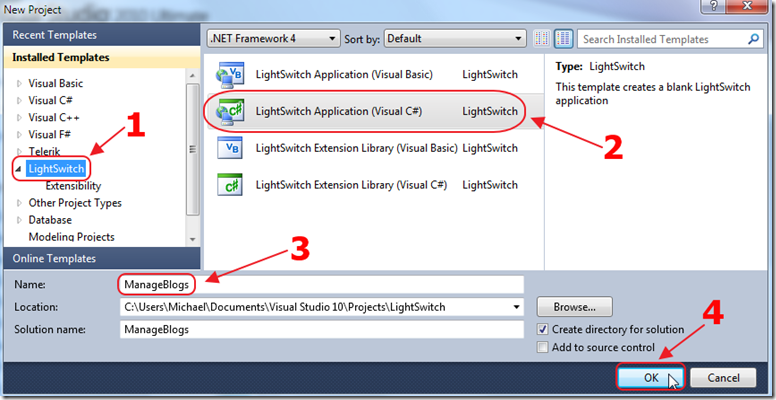The image size is (776, 400).
Task: Open the .NET Framework 4 dropdown
Action: (274, 39)
